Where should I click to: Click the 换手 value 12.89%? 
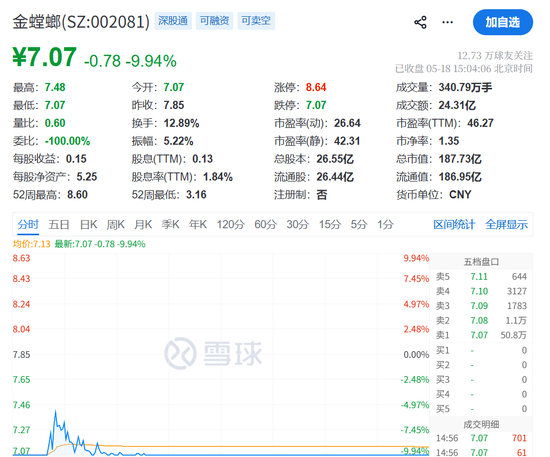click(x=181, y=123)
